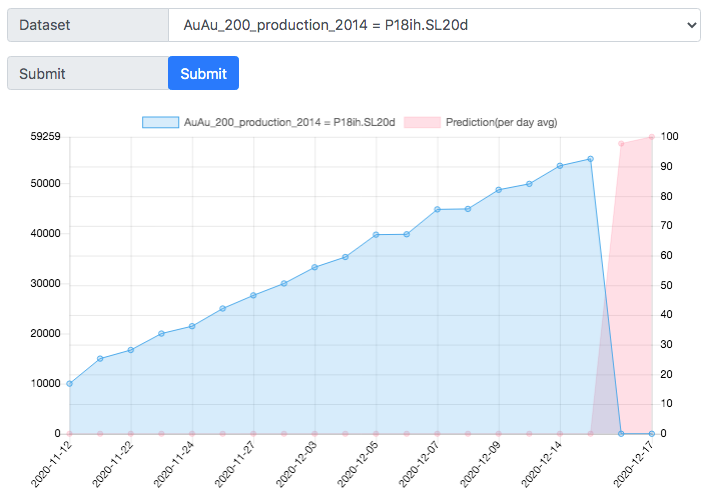Click the '2020-11-12' x-axis date label
The width and height of the screenshot is (709, 499).
(x=51, y=464)
